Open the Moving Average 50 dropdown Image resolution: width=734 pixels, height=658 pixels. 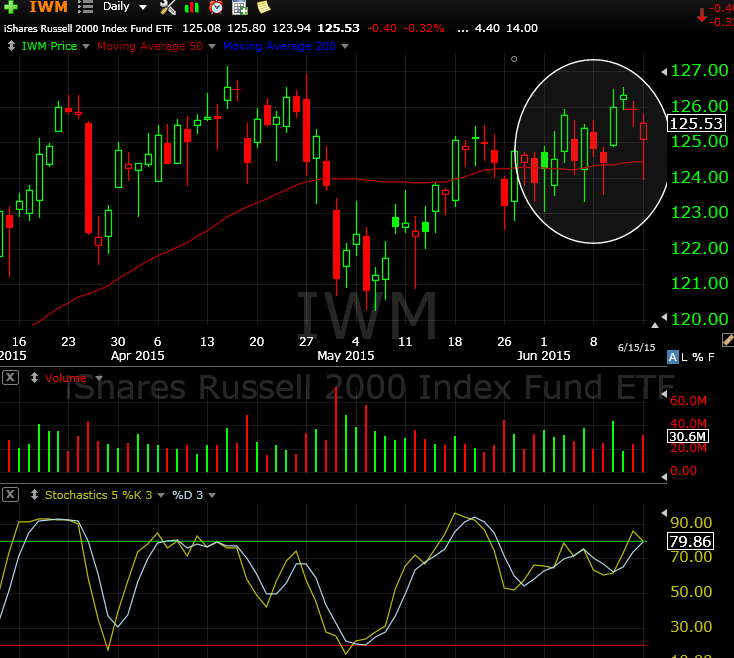click(212, 46)
